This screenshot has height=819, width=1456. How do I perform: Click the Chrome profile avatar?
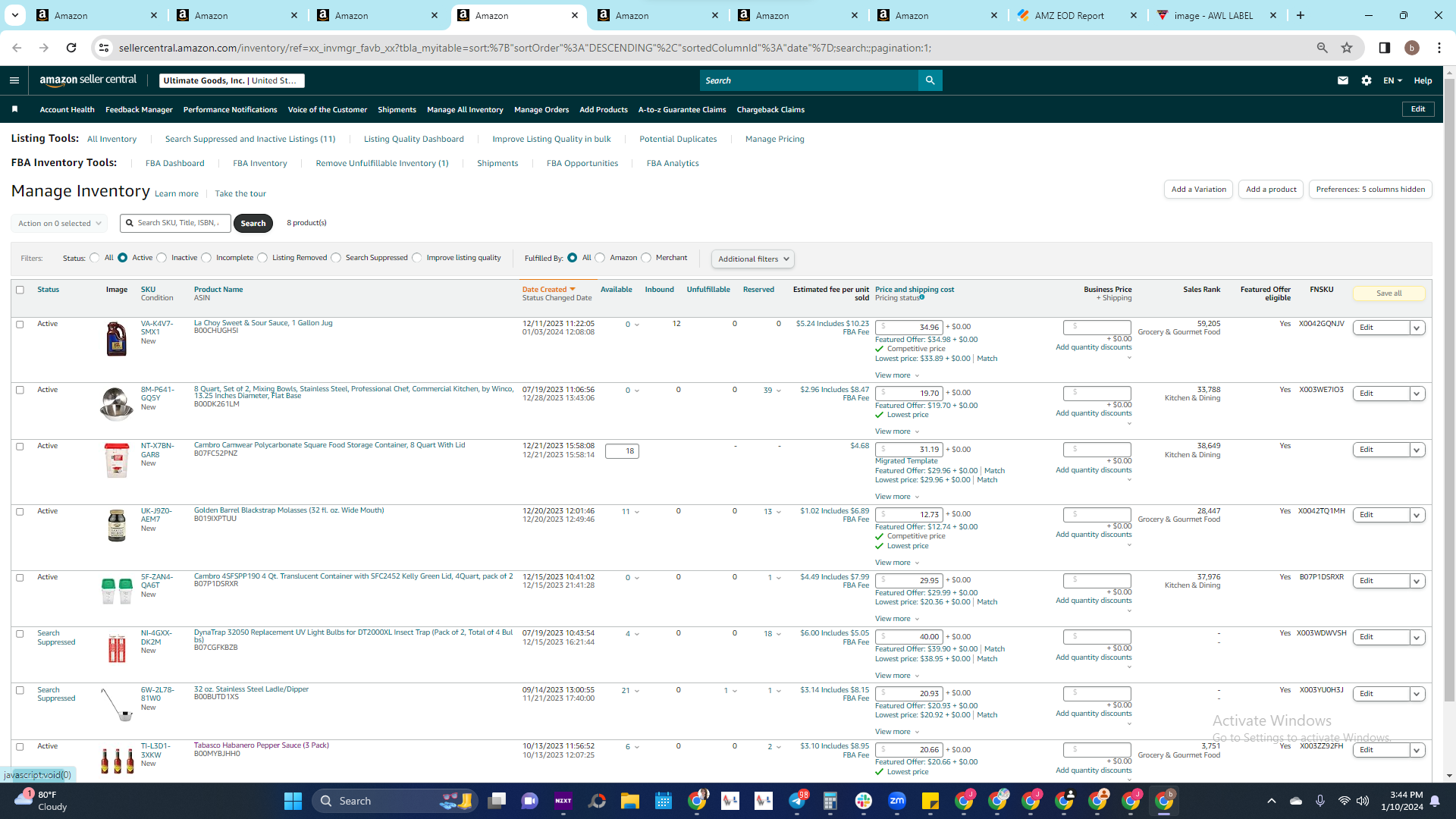point(1412,48)
